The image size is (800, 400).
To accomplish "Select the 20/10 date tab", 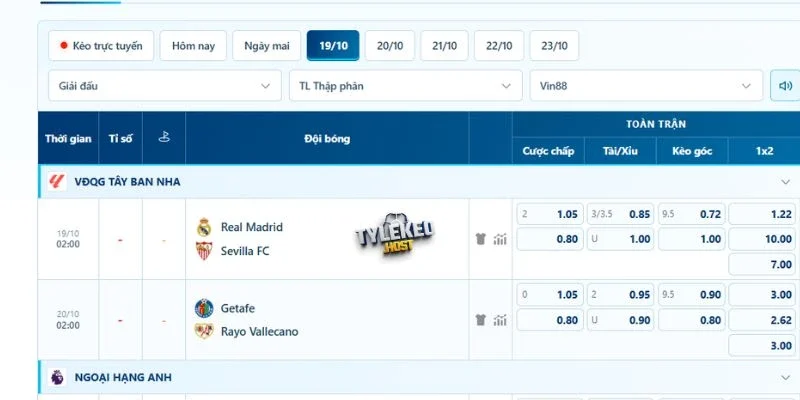I will [390, 45].
